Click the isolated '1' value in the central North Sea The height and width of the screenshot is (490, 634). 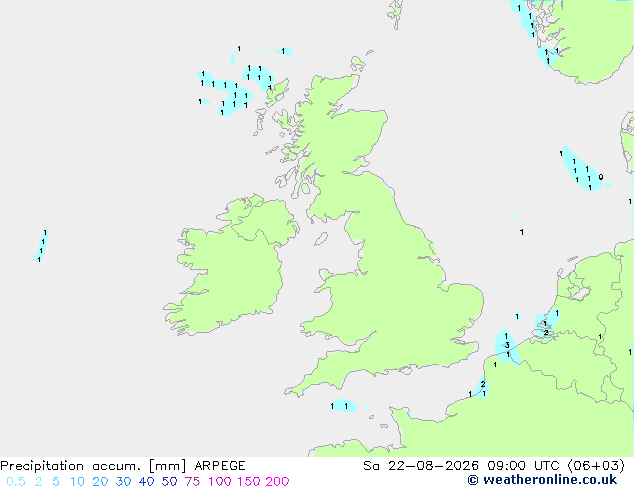[x=522, y=232]
